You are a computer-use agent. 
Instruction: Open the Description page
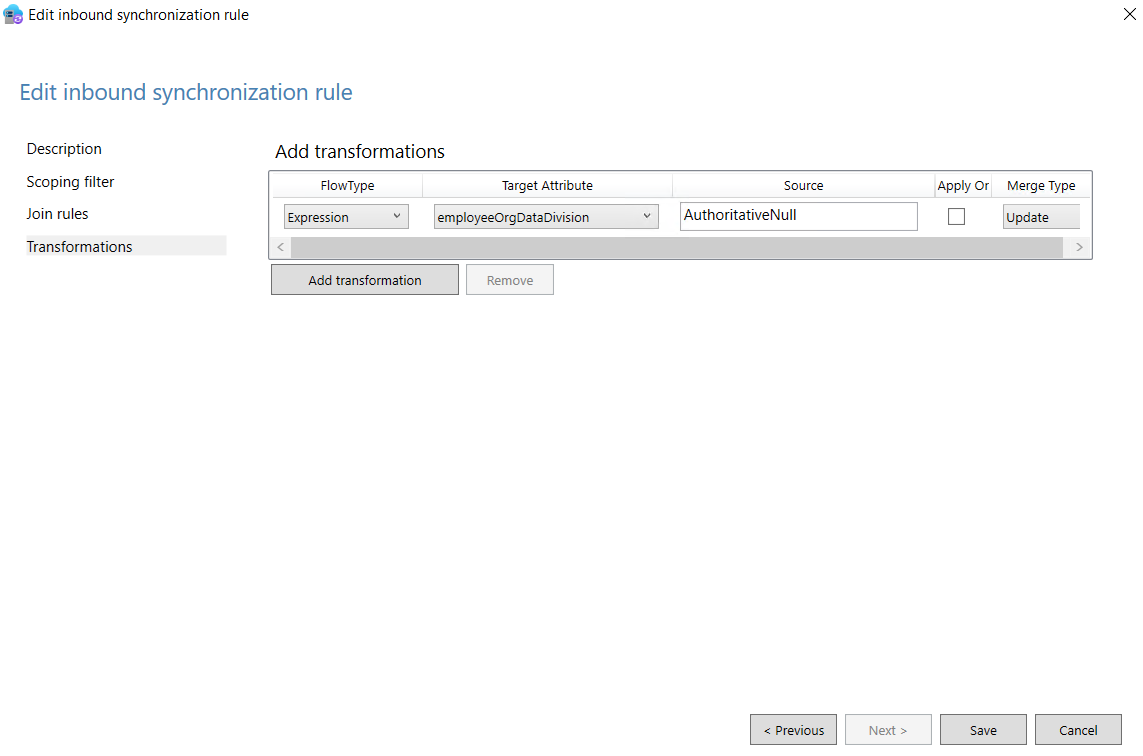click(x=64, y=149)
